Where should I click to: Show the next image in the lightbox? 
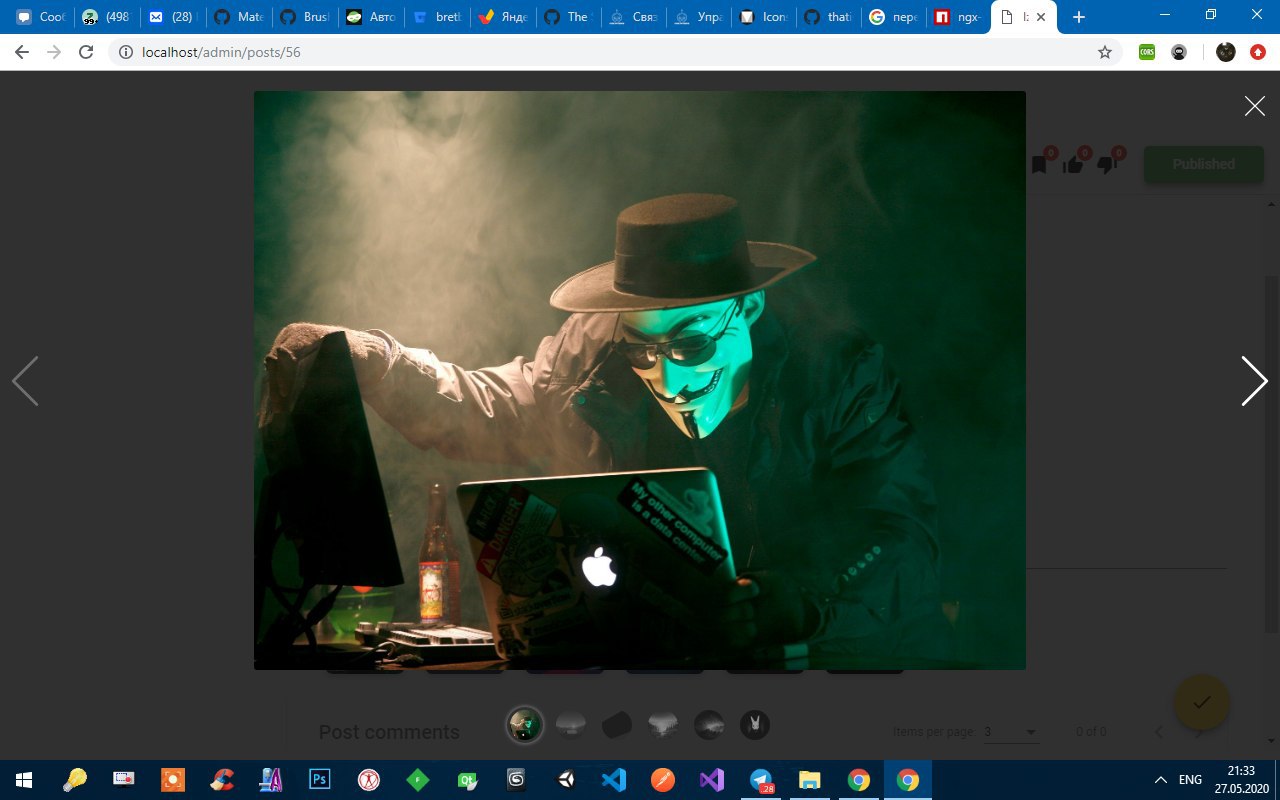(1254, 381)
